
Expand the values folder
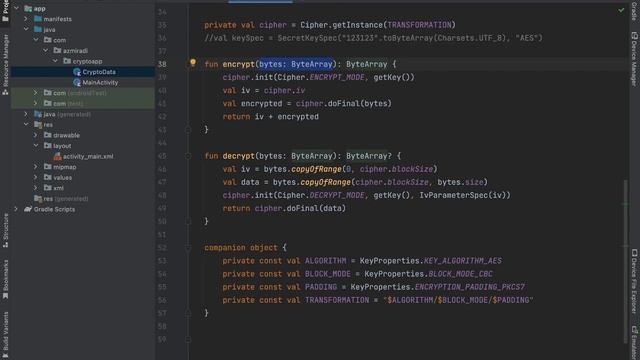pyautogui.click(x=36, y=178)
